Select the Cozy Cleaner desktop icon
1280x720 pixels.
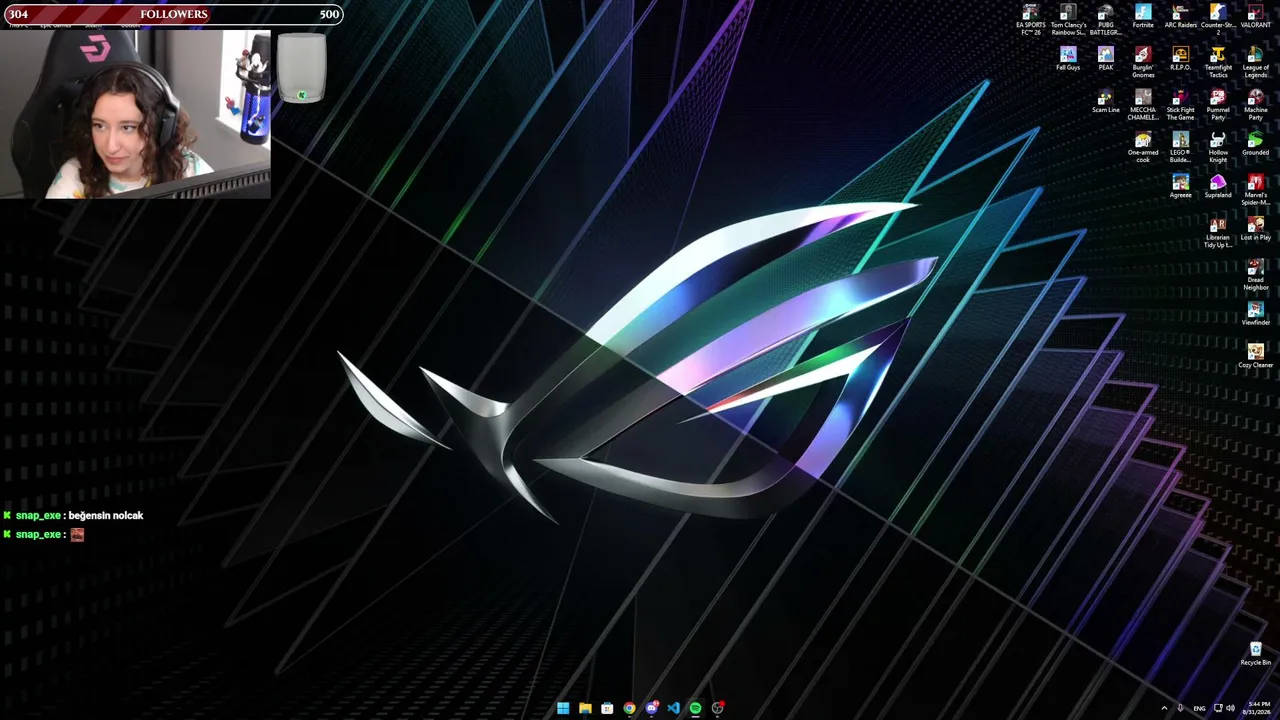1256,356
